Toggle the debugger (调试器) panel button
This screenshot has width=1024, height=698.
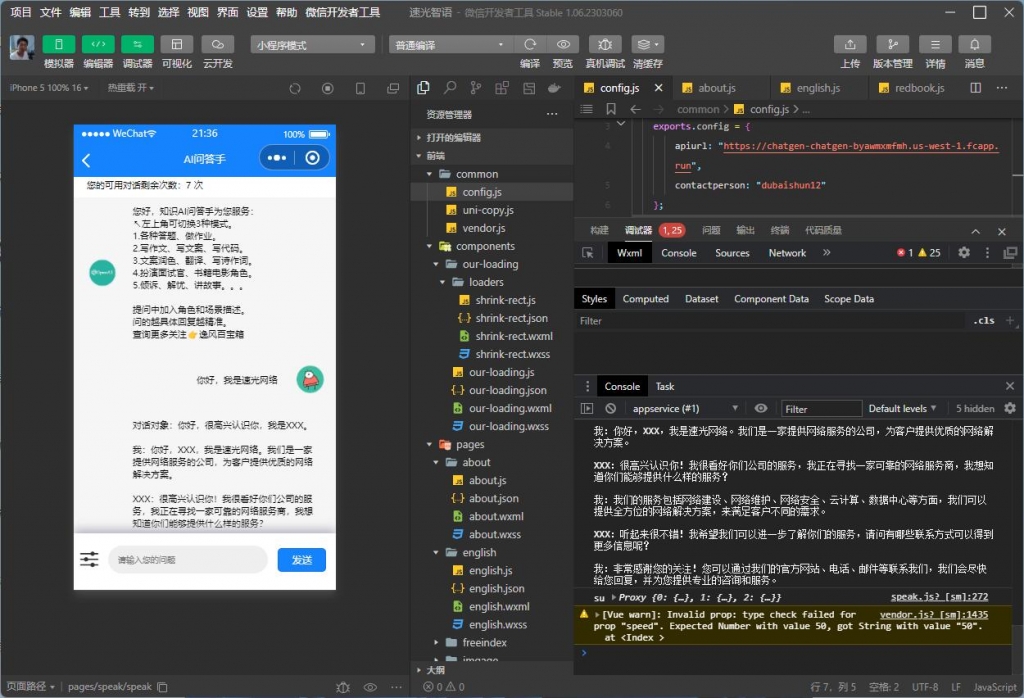137,44
